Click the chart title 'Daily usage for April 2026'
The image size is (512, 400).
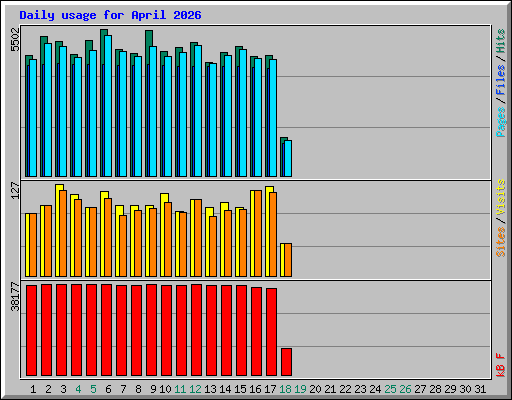[110, 15]
